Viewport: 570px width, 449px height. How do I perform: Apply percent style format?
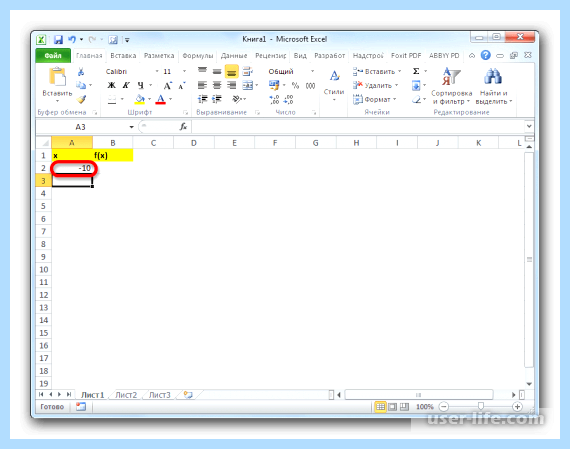tap(295, 86)
